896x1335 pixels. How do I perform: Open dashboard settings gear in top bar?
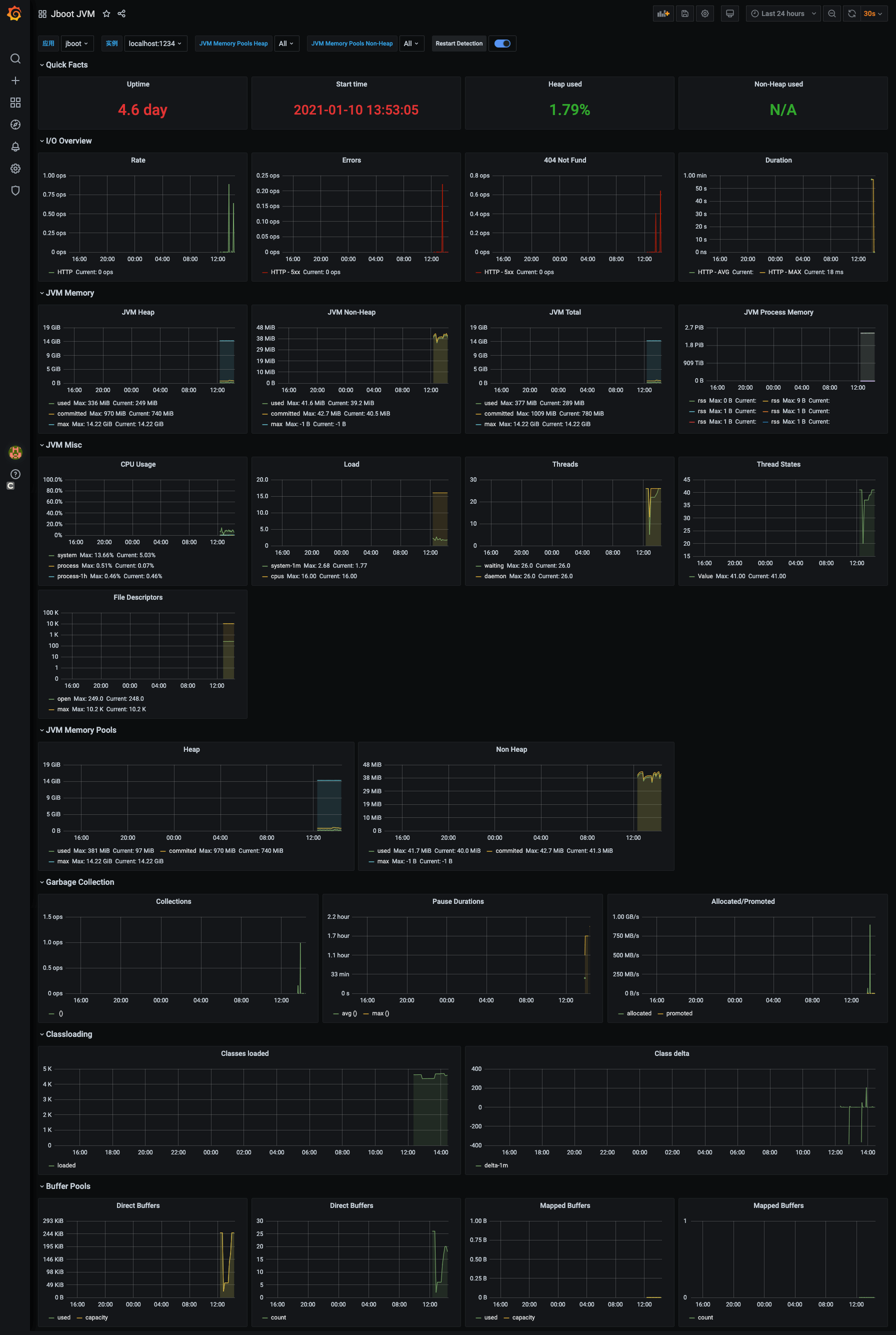(x=705, y=14)
